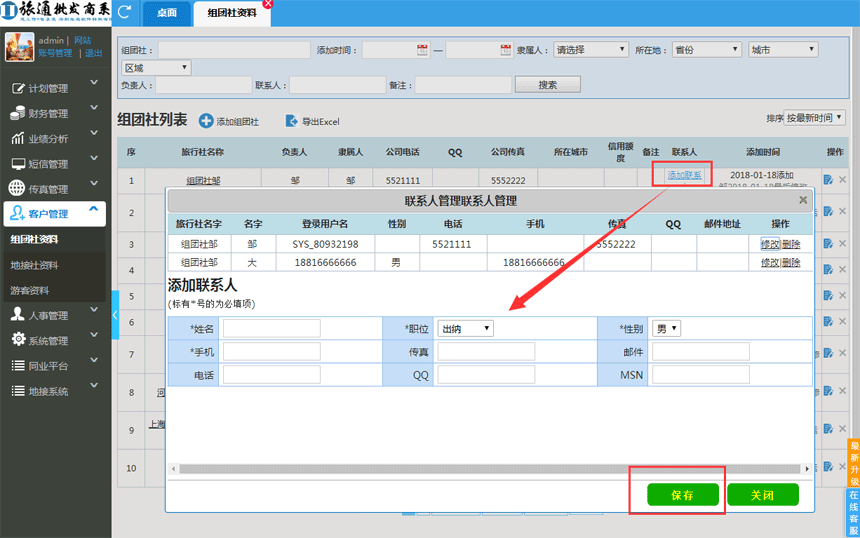The width and height of the screenshot is (860, 538).
Task: Click the 搜索 search button
Action: tap(547, 85)
